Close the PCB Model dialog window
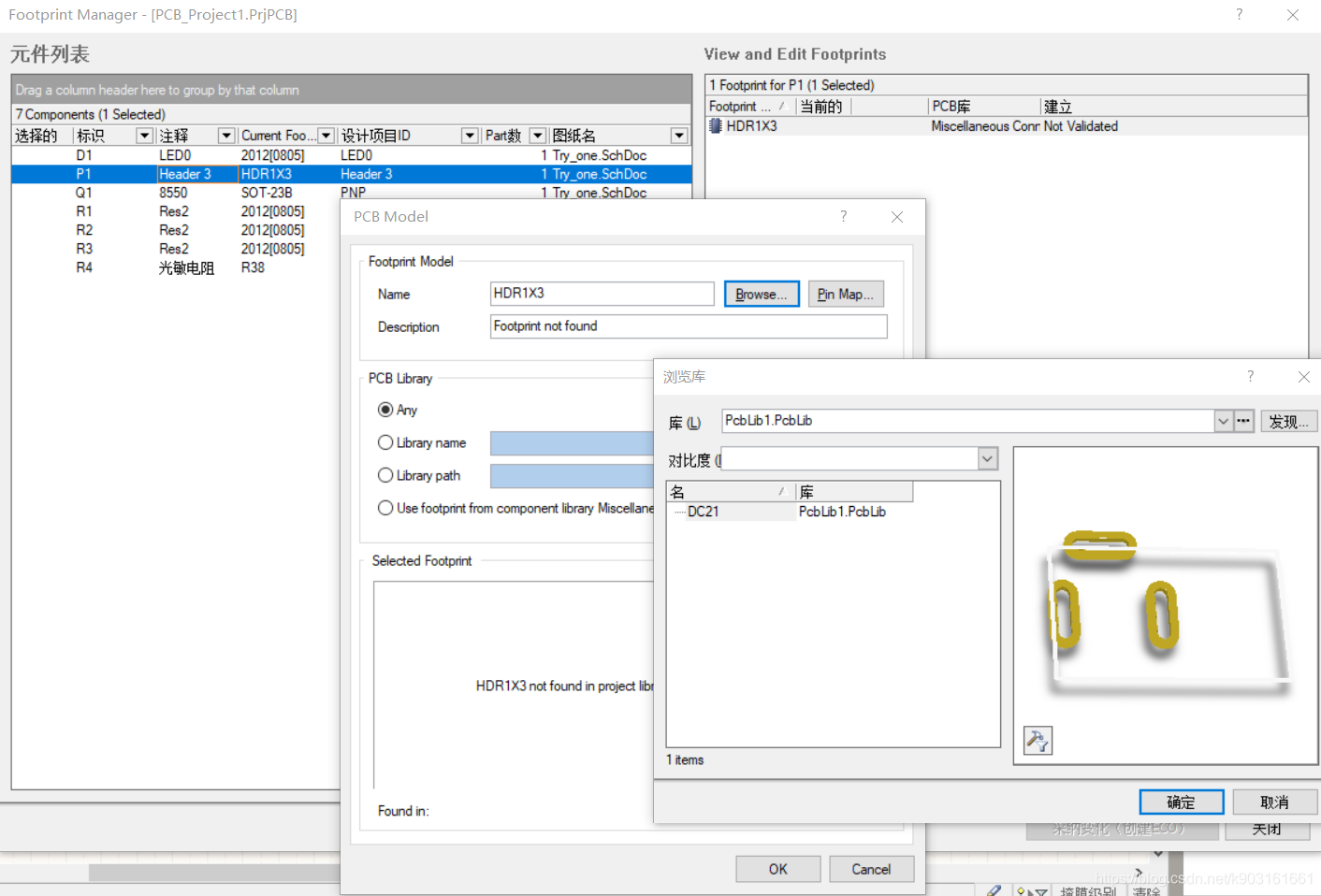Screen dimensions: 1321x896 [896, 216]
